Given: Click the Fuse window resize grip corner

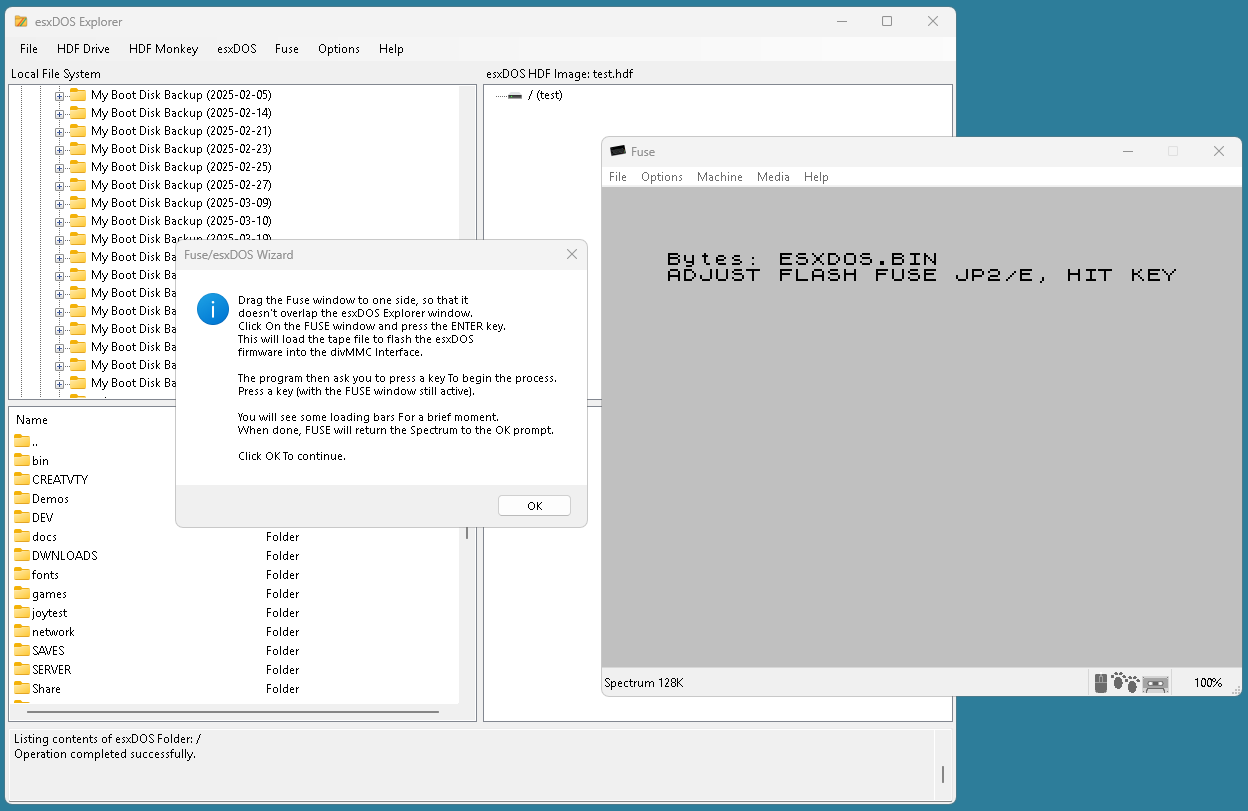Looking at the screenshot, I should tap(1235, 689).
